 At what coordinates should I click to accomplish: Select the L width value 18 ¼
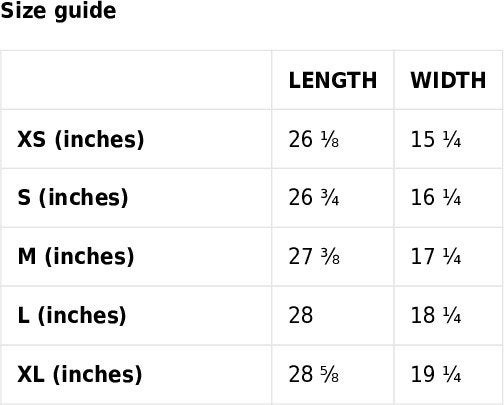tap(436, 315)
